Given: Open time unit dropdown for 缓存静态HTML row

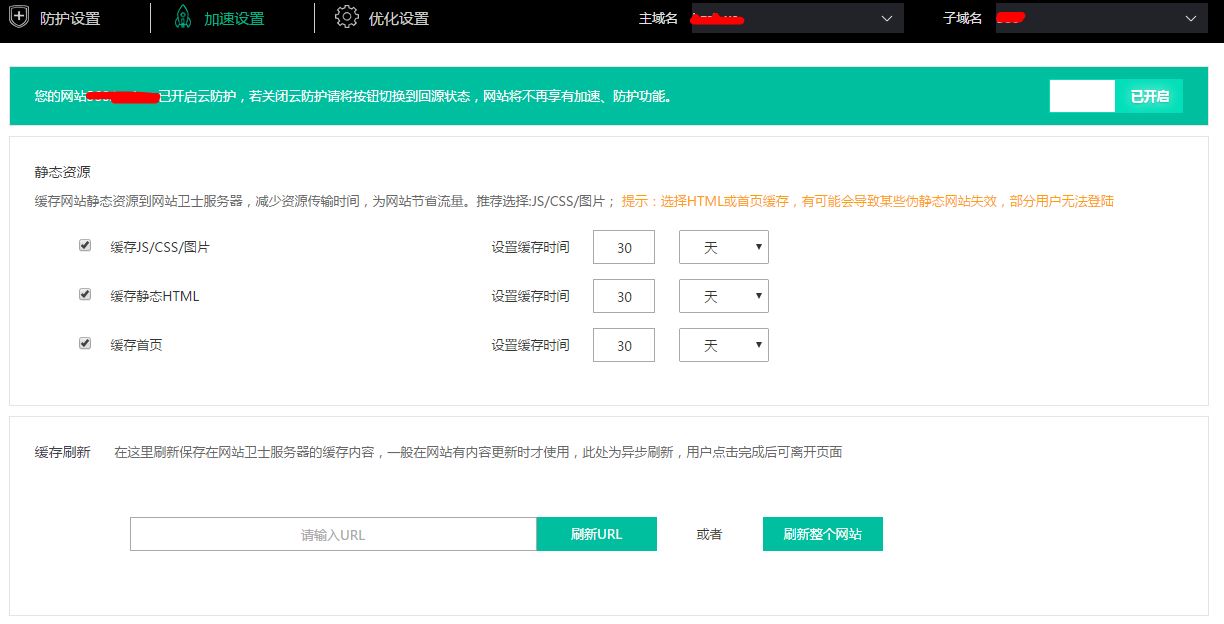Looking at the screenshot, I should coord(723,295).
